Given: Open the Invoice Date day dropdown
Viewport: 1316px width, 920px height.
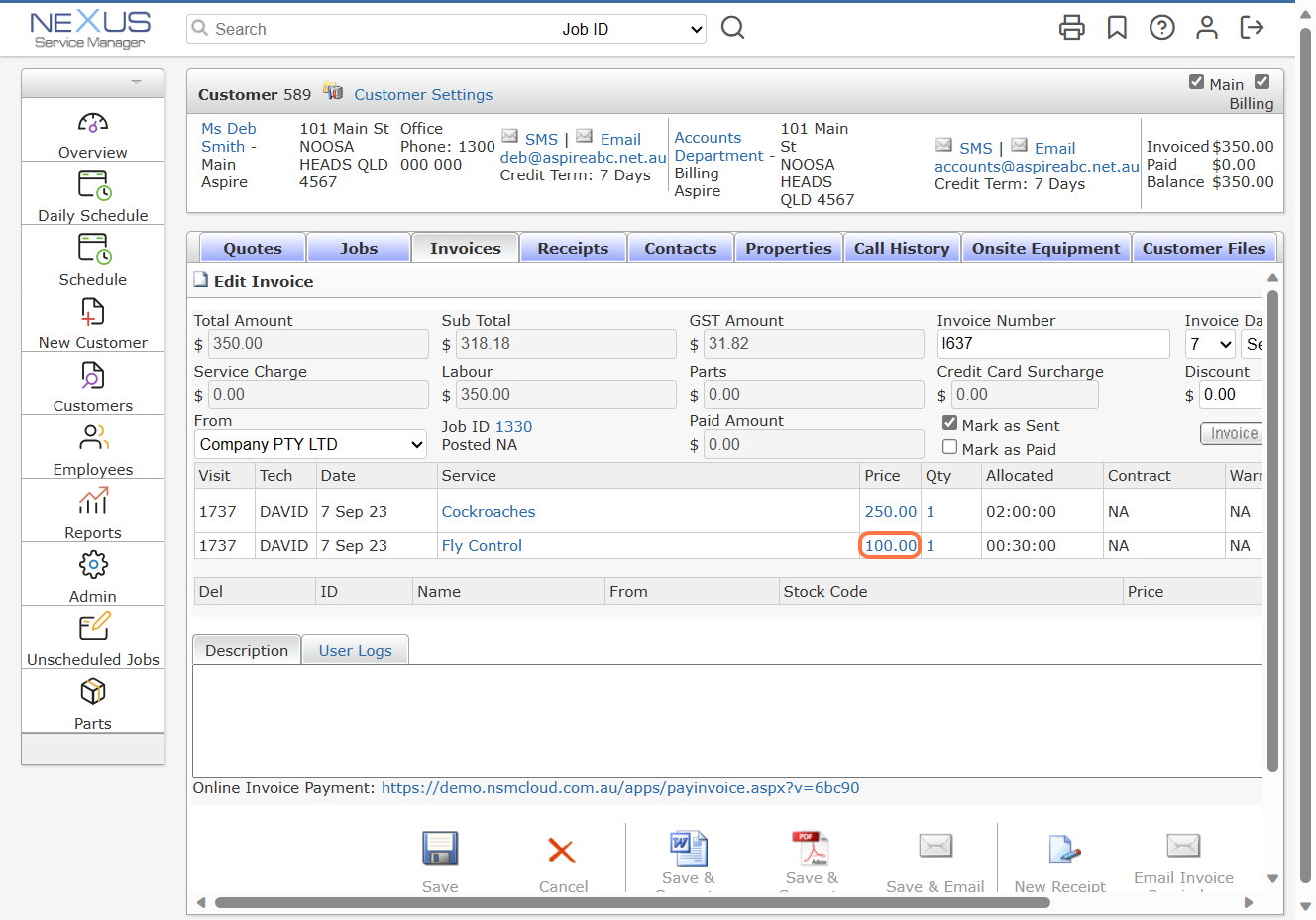Looking at the screenshot, I should (x=1208, y=344).
